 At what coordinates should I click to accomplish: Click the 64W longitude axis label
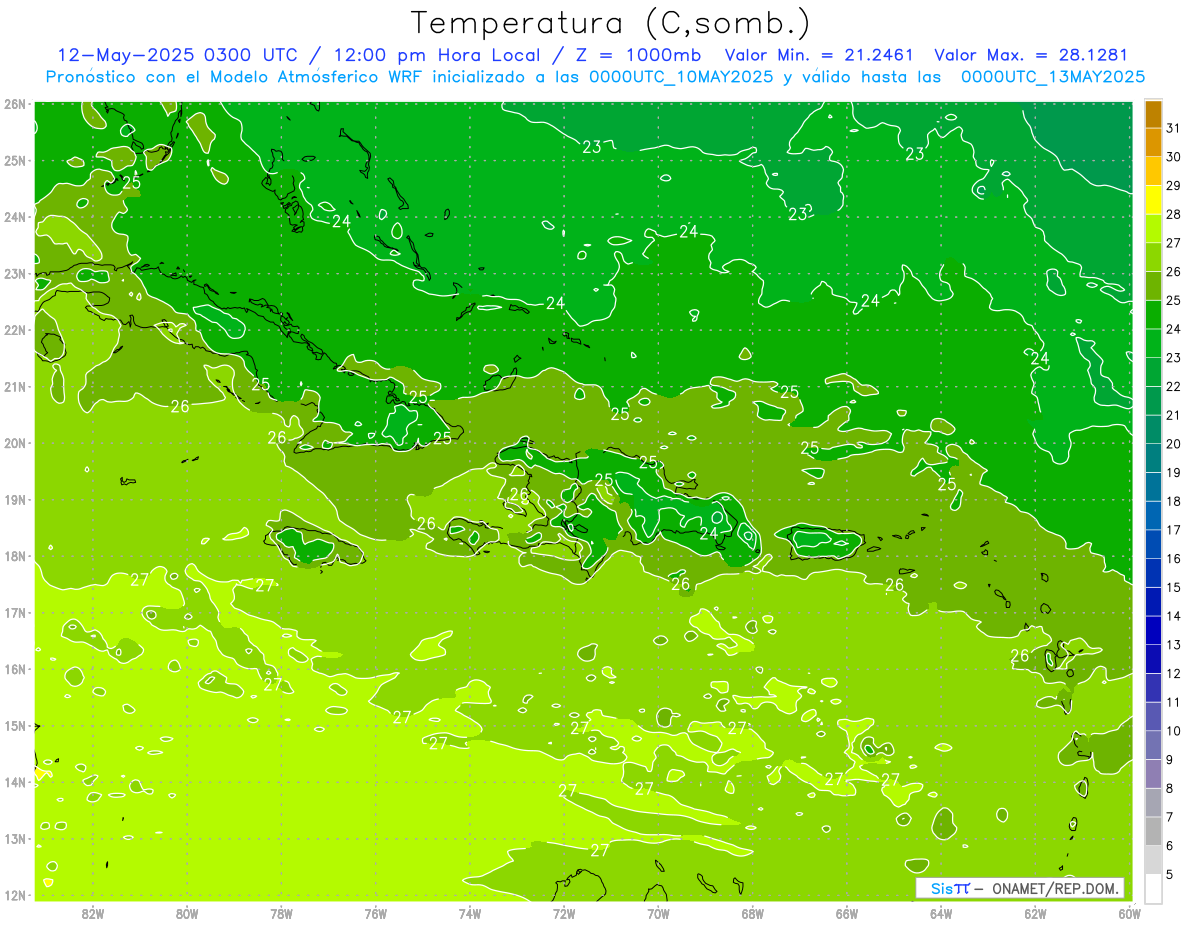(941, 913)
